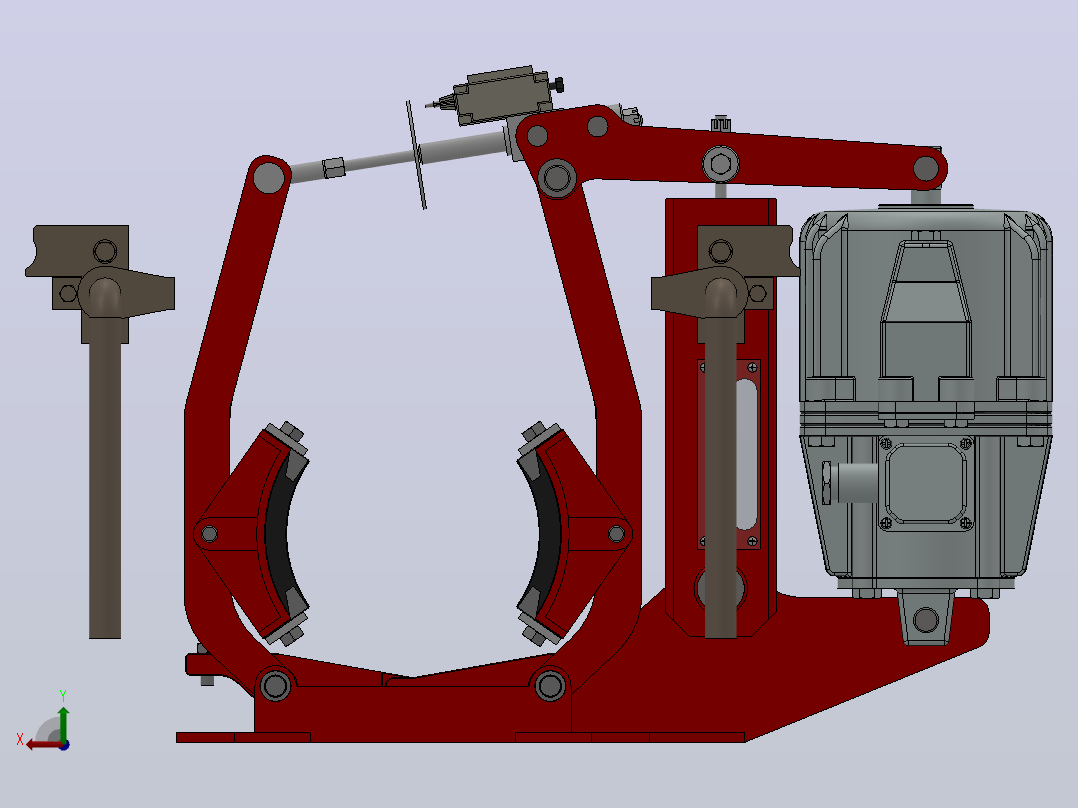Select the hex nut on the grey tie rod
1078x808 pixels.
[333, 167]
